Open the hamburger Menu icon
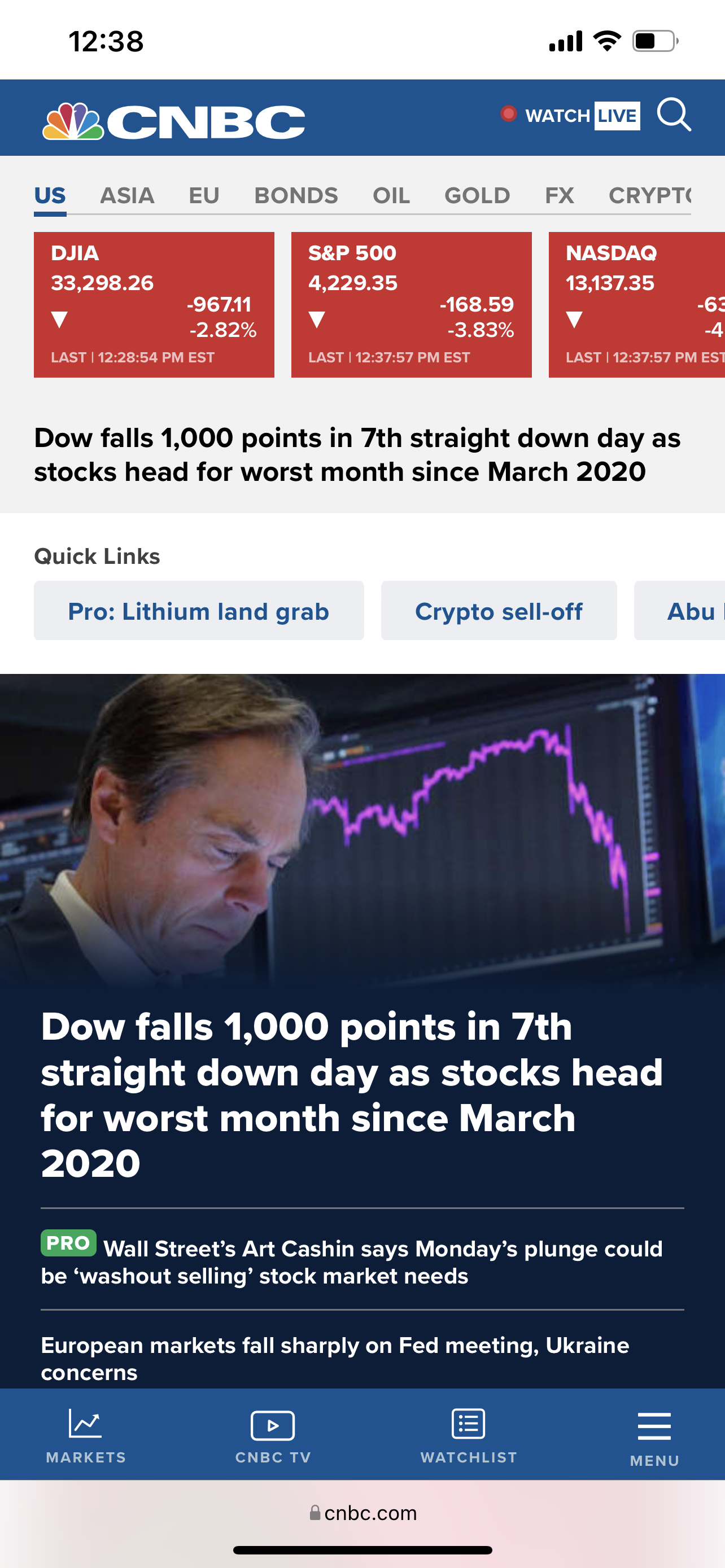The image size is (725, 1568). (654, 1427)
